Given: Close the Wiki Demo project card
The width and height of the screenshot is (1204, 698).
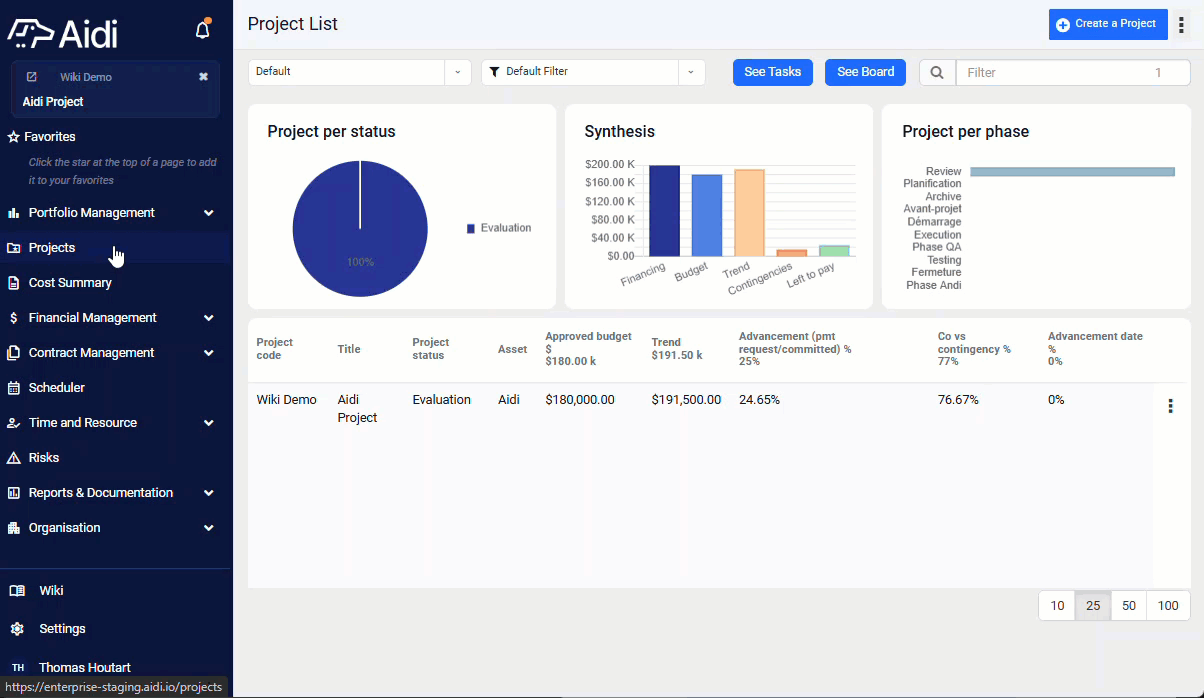Looking at the screenshot, I should (204, 77).
